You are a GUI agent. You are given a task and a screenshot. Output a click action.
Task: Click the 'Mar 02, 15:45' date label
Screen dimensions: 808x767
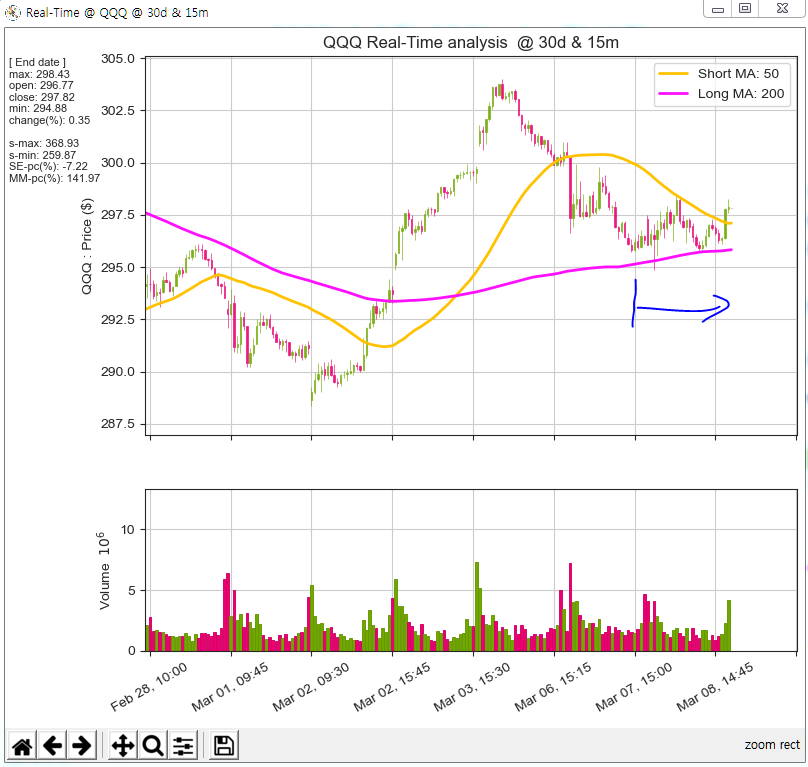(392, 688)
